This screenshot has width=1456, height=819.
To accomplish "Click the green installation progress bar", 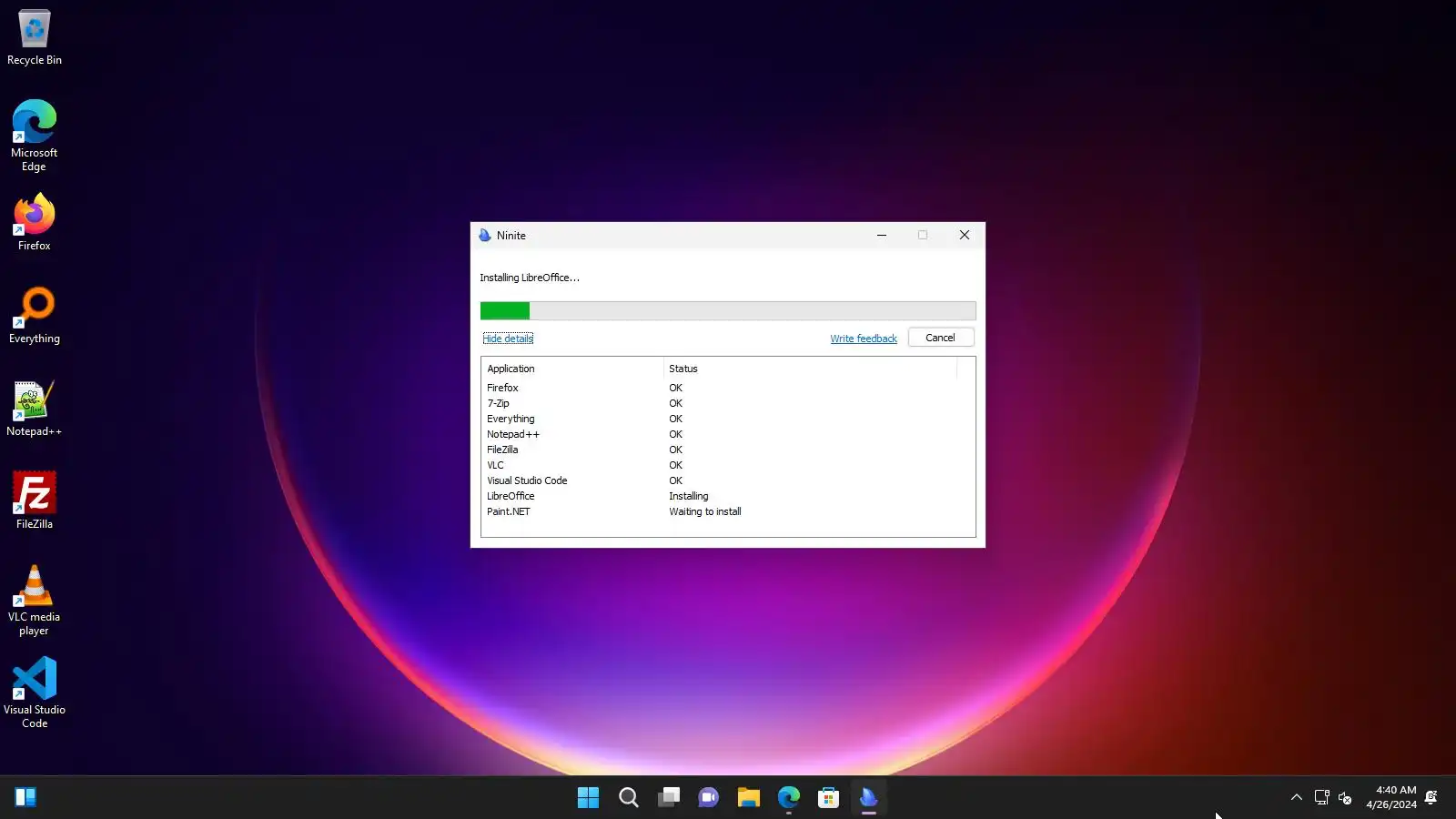I will (505, 311).
